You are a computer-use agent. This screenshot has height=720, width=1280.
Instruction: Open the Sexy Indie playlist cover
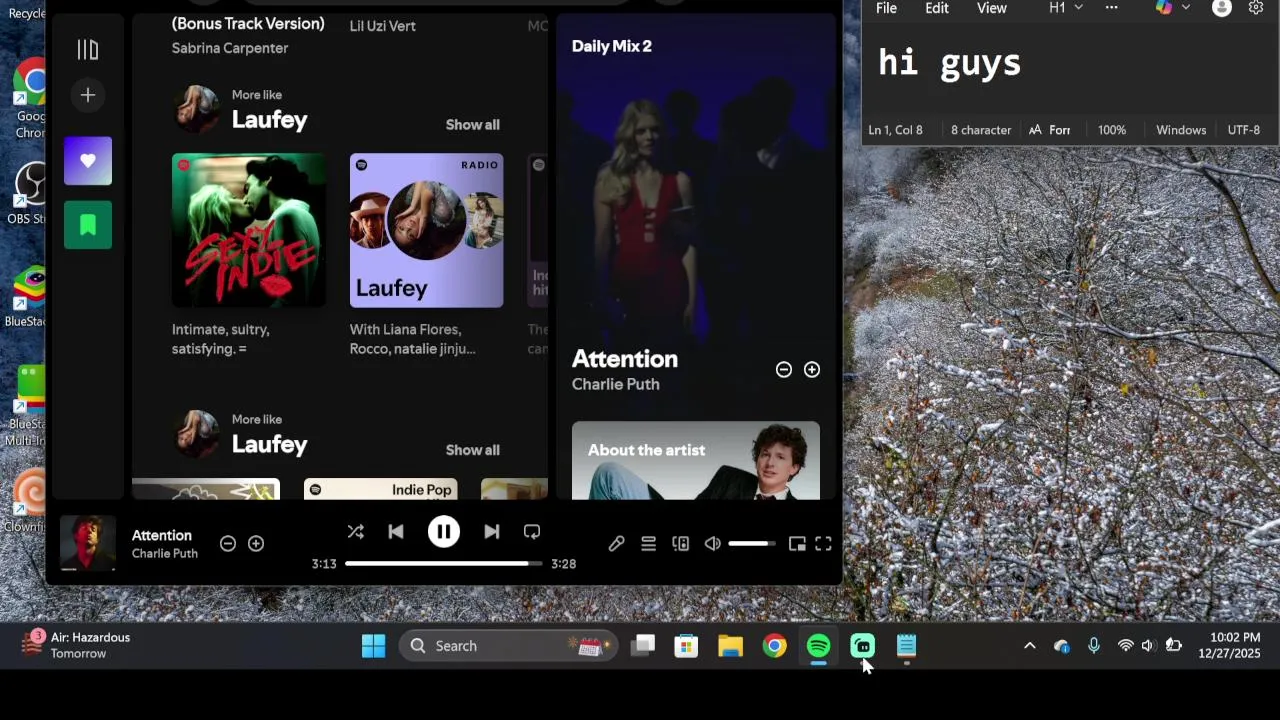[249, 230]
